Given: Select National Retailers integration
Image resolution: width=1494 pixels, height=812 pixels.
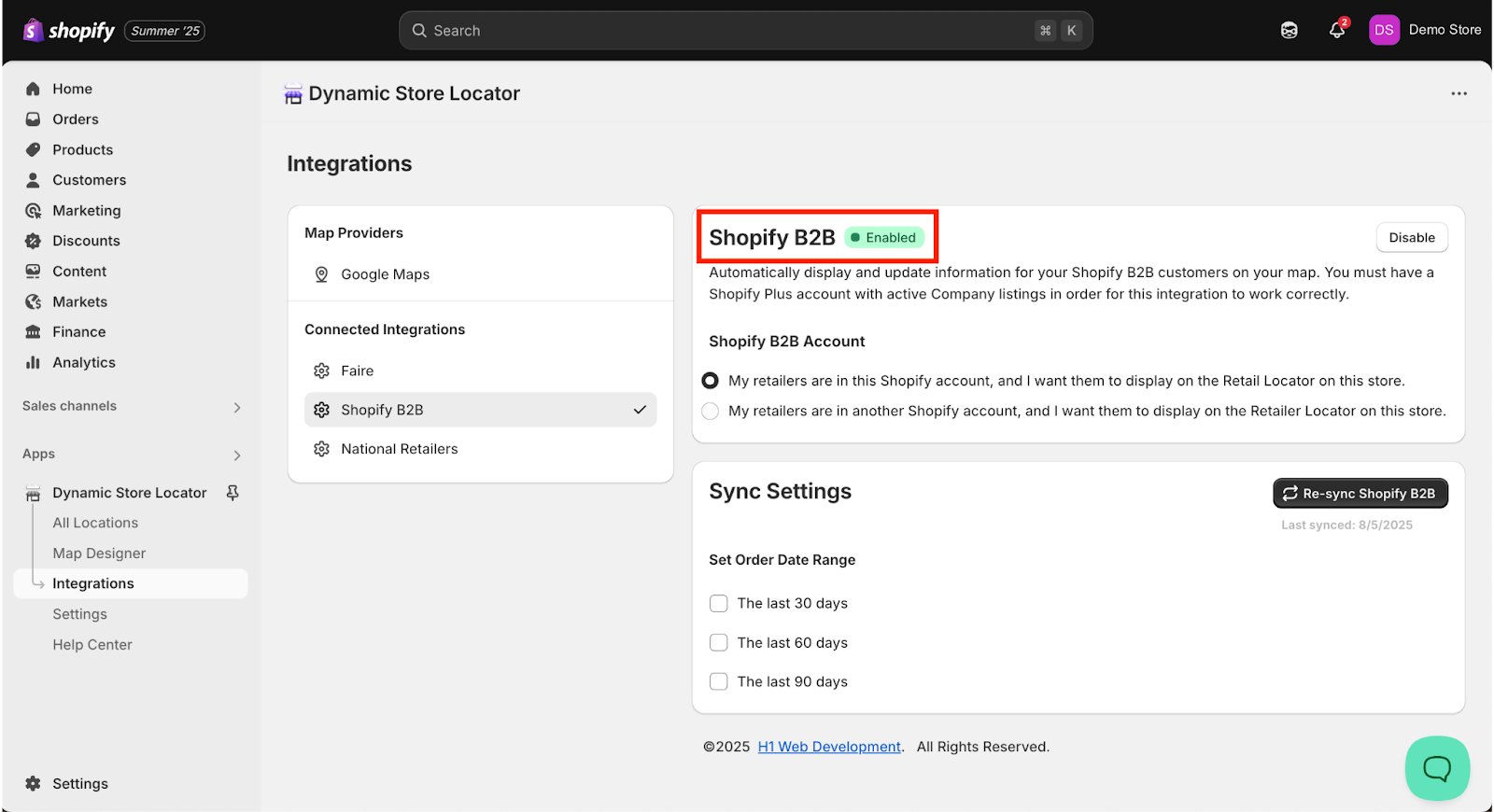Looking at the screenshot, I should [480, 449].
